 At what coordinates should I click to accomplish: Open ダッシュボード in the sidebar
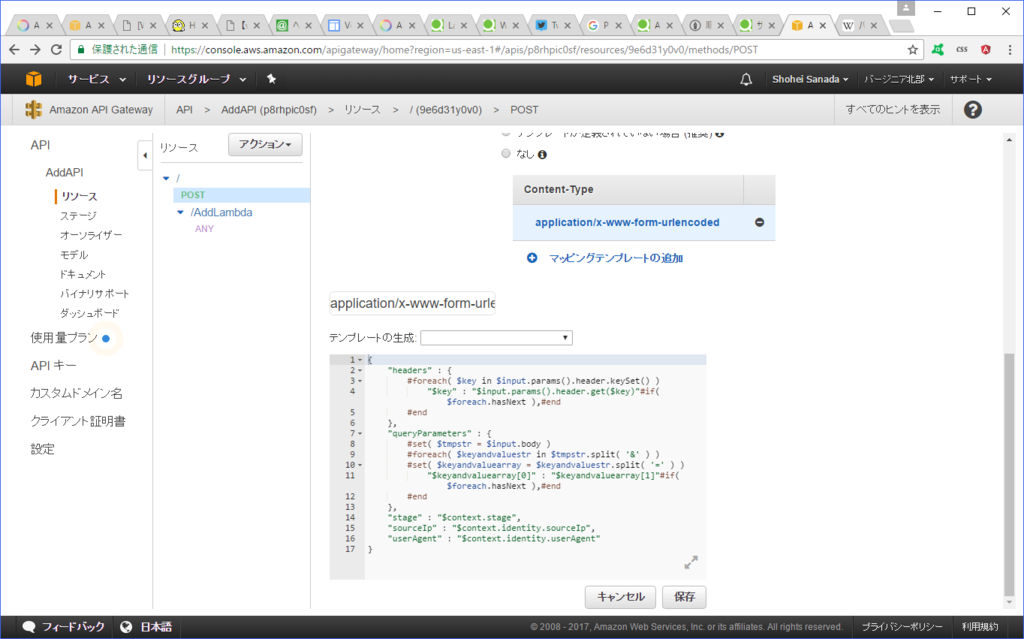(x=89, y=314)
